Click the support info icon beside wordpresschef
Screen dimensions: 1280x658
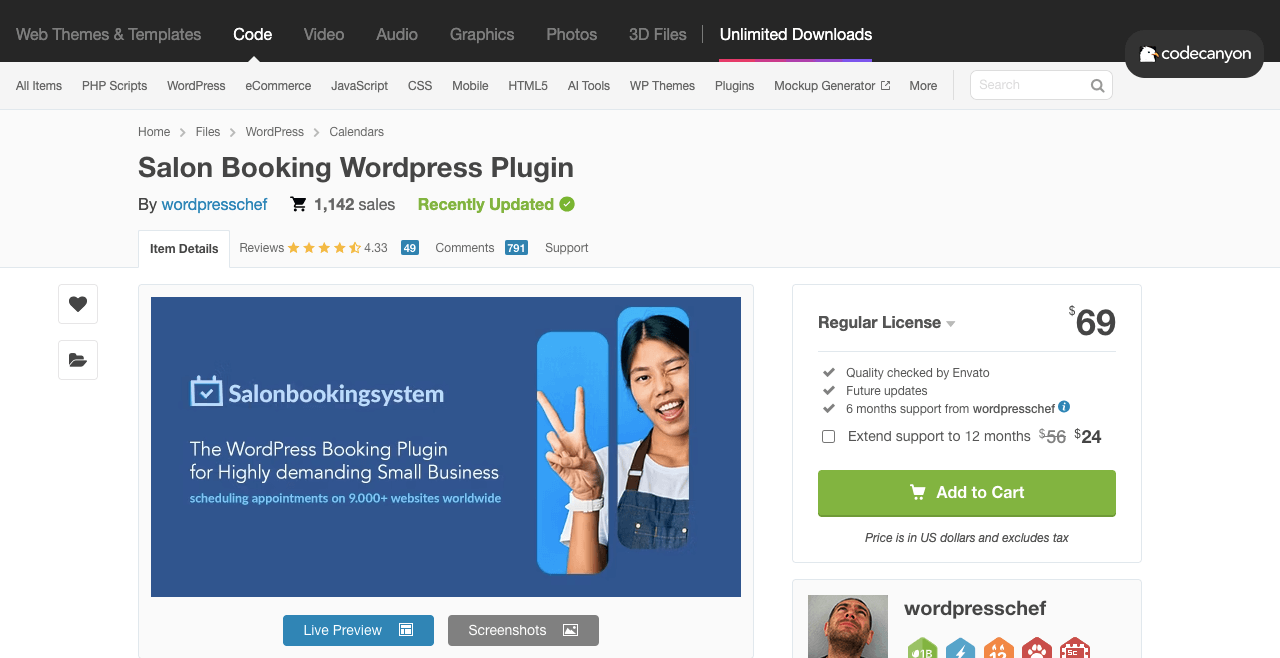click(x=1064, y=407)
